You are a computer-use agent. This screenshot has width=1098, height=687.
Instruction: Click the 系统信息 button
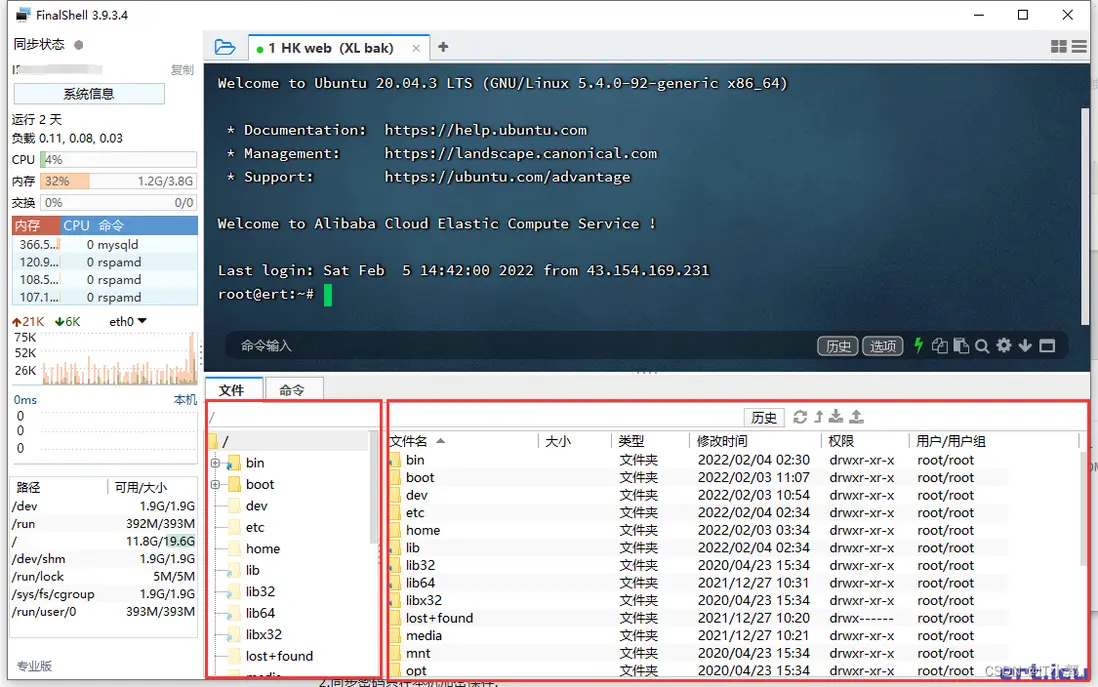pos(89,93)
